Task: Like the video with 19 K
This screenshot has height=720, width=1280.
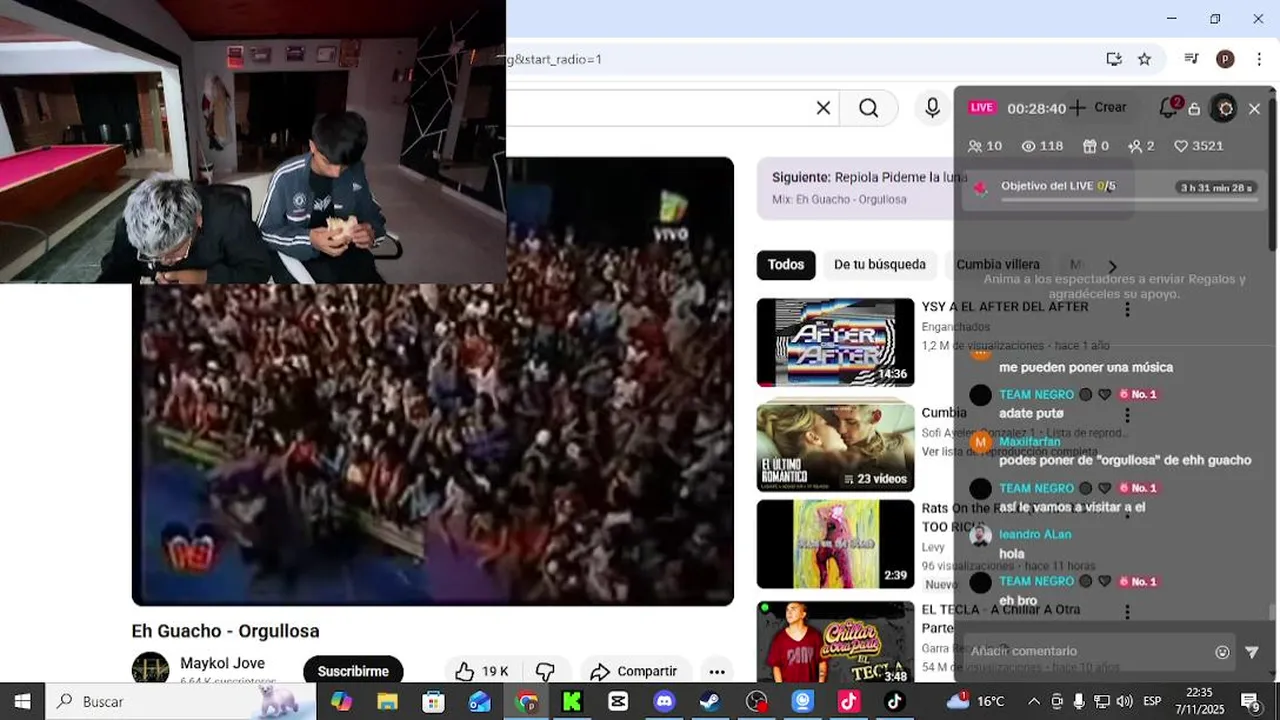Action: [x=482, y=671]
